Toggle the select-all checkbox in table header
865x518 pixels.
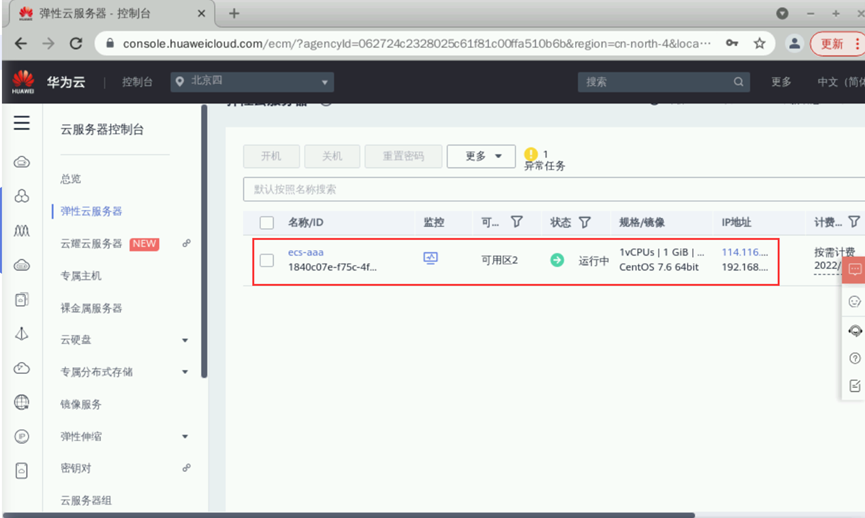click(267, 222)
